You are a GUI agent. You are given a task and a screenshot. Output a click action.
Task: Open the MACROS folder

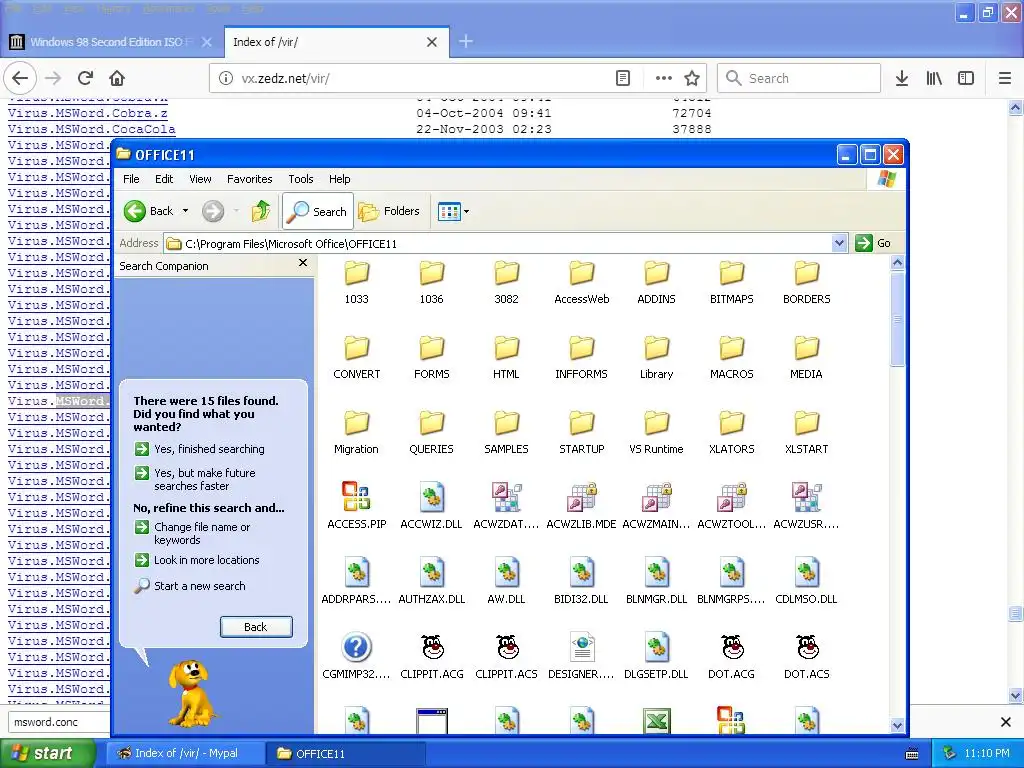click(x=731, y=347)
